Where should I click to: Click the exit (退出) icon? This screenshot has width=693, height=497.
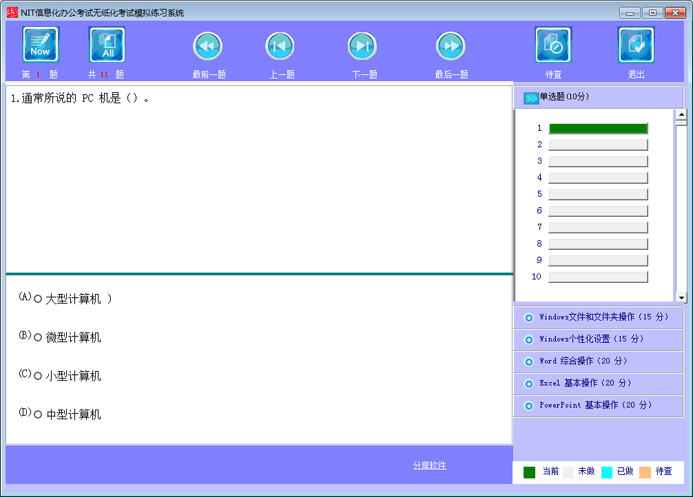click(x=636, y=45)
